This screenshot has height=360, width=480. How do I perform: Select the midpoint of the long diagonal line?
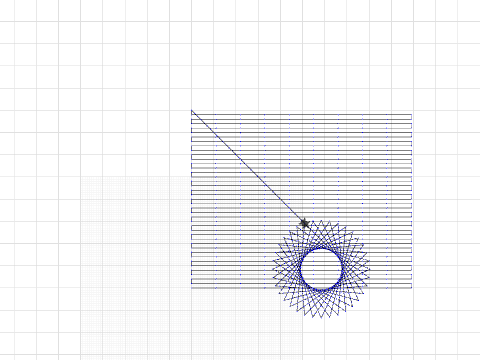coord(247,166)
